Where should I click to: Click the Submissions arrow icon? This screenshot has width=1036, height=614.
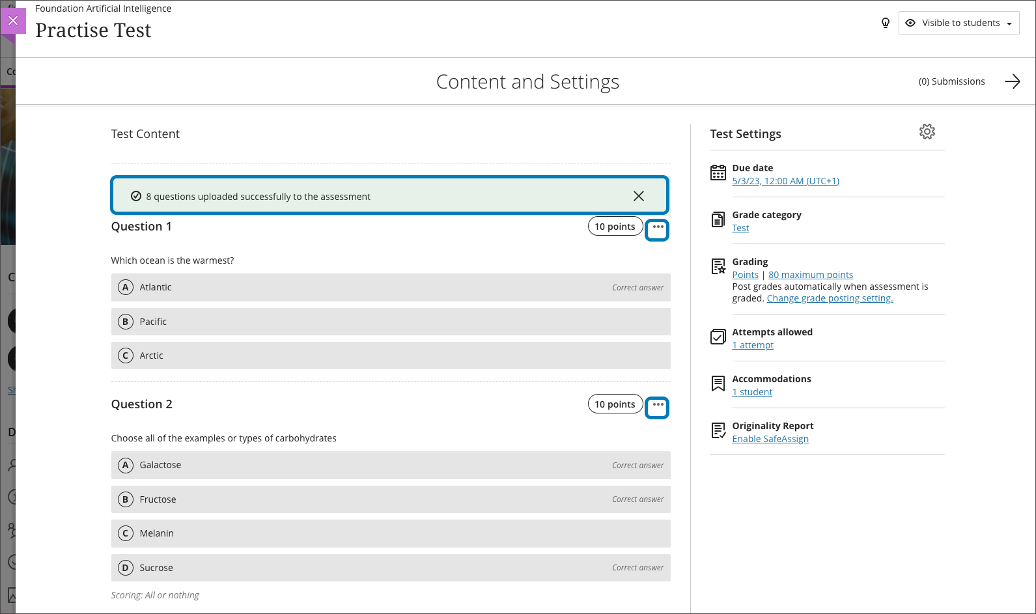coord(1012,81)
